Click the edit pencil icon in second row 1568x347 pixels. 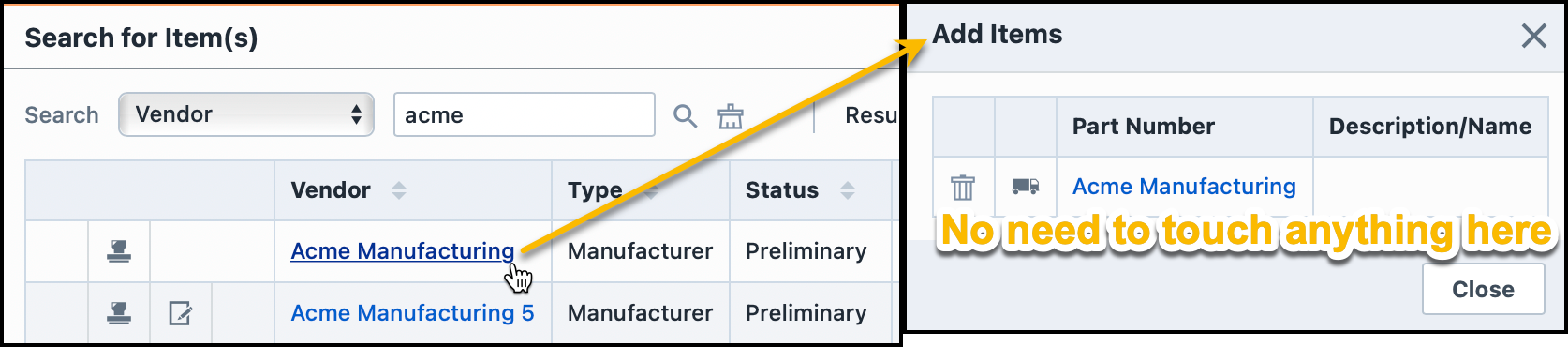point(181,312)
